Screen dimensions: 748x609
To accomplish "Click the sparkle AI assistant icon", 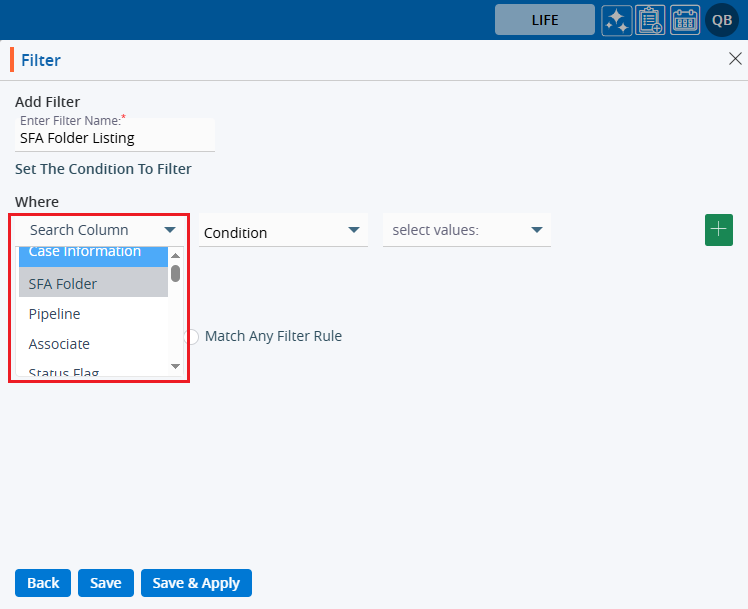I will 616,20.
